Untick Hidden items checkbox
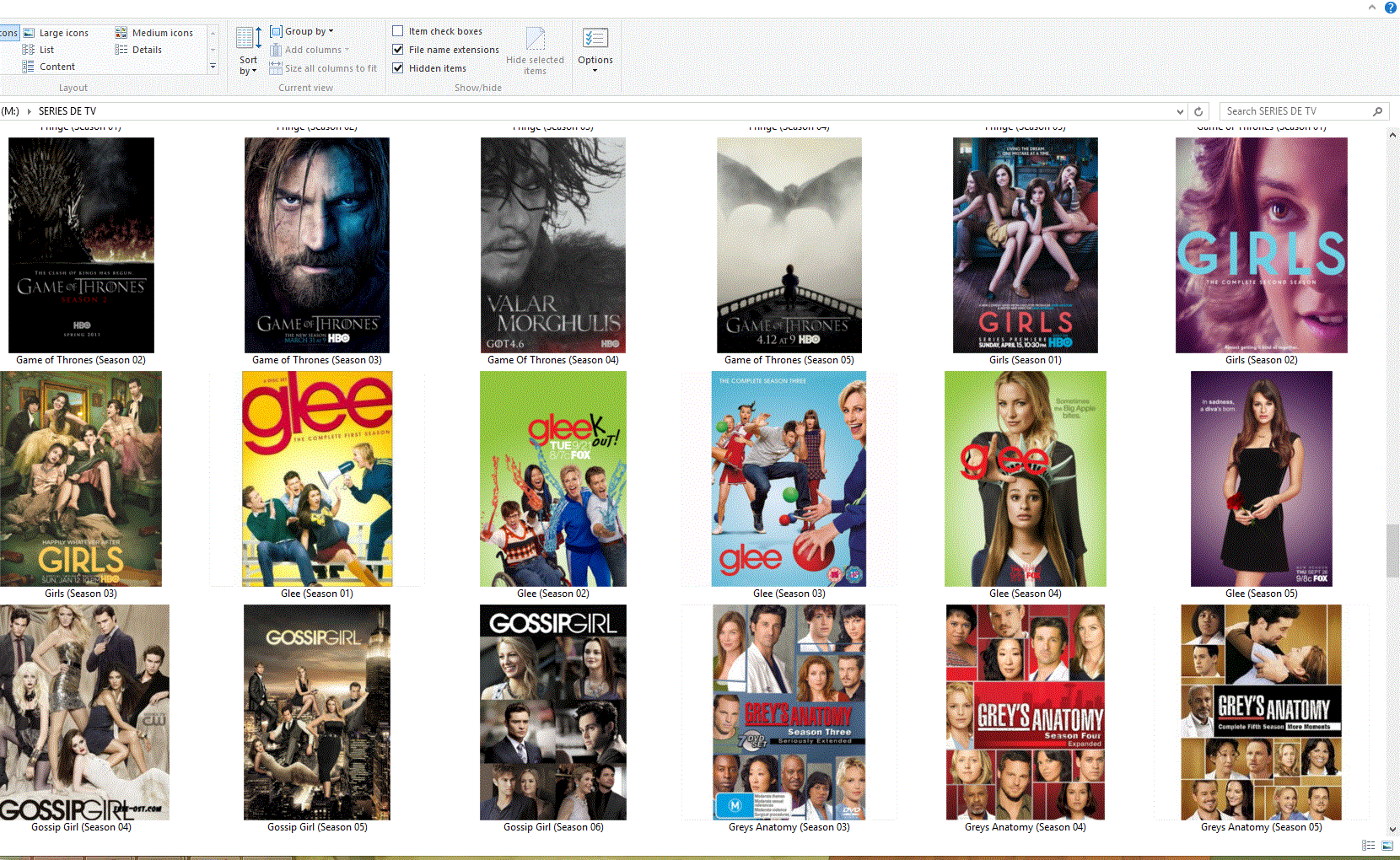The image size is (1400, 860). point(397,68)
